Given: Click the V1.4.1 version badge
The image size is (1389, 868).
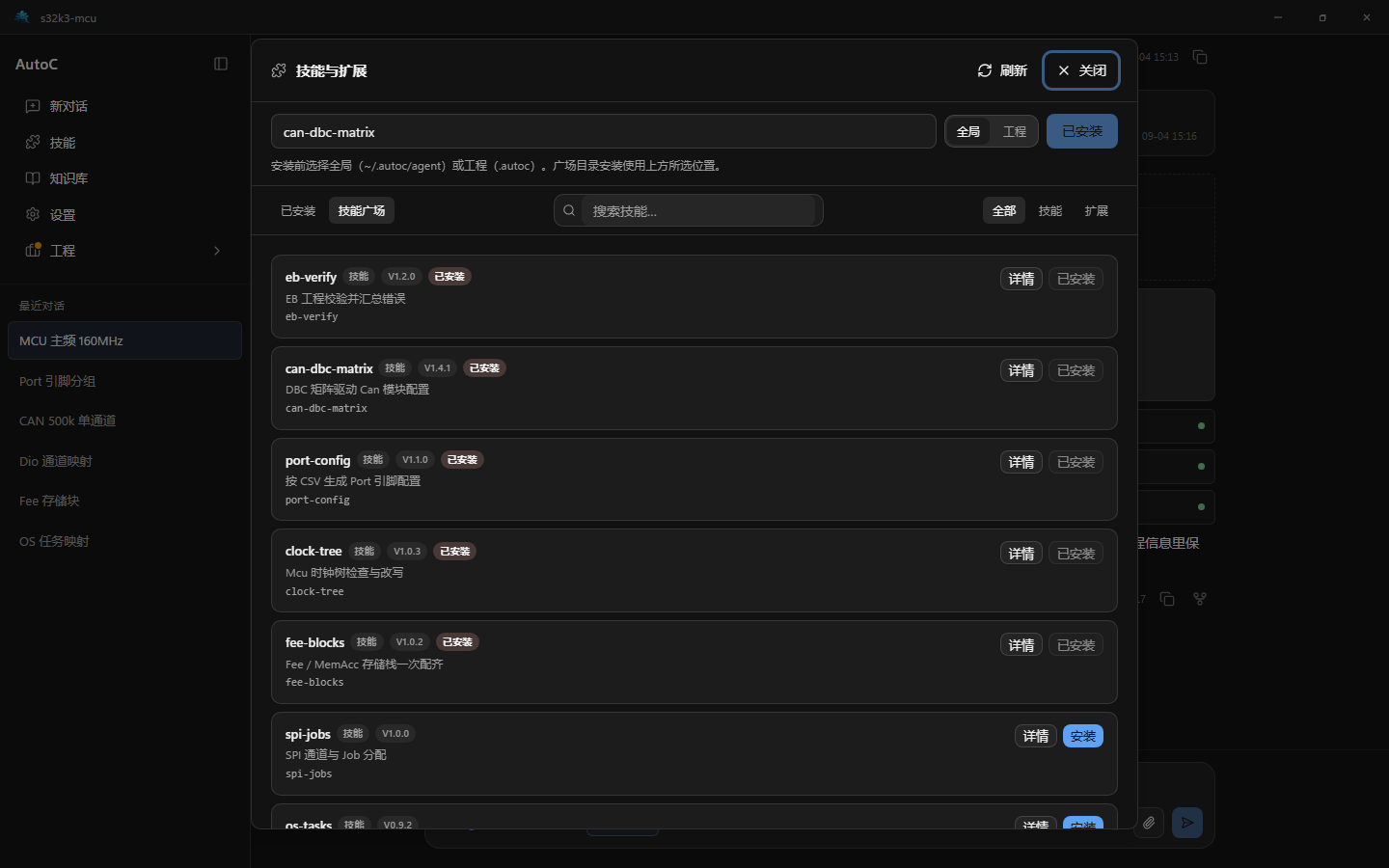Looking at the screenshot, I should pyautogui.click(x=437, y=368).
